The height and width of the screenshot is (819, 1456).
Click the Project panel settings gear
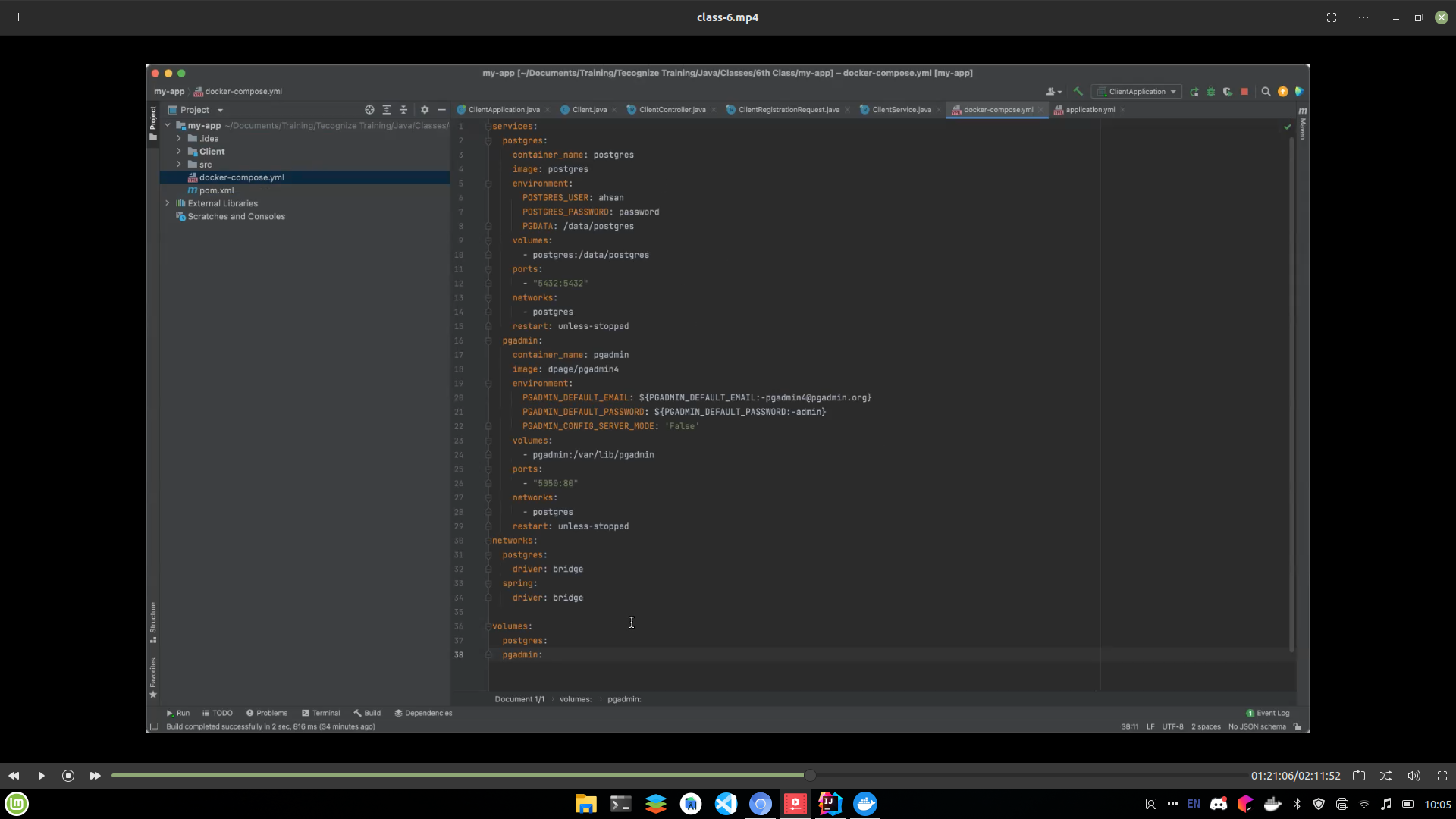tap(425, 110)
